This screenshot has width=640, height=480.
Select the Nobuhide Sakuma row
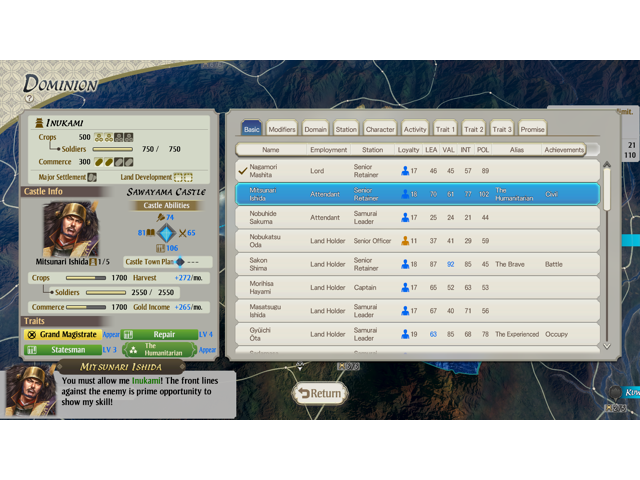418,218
